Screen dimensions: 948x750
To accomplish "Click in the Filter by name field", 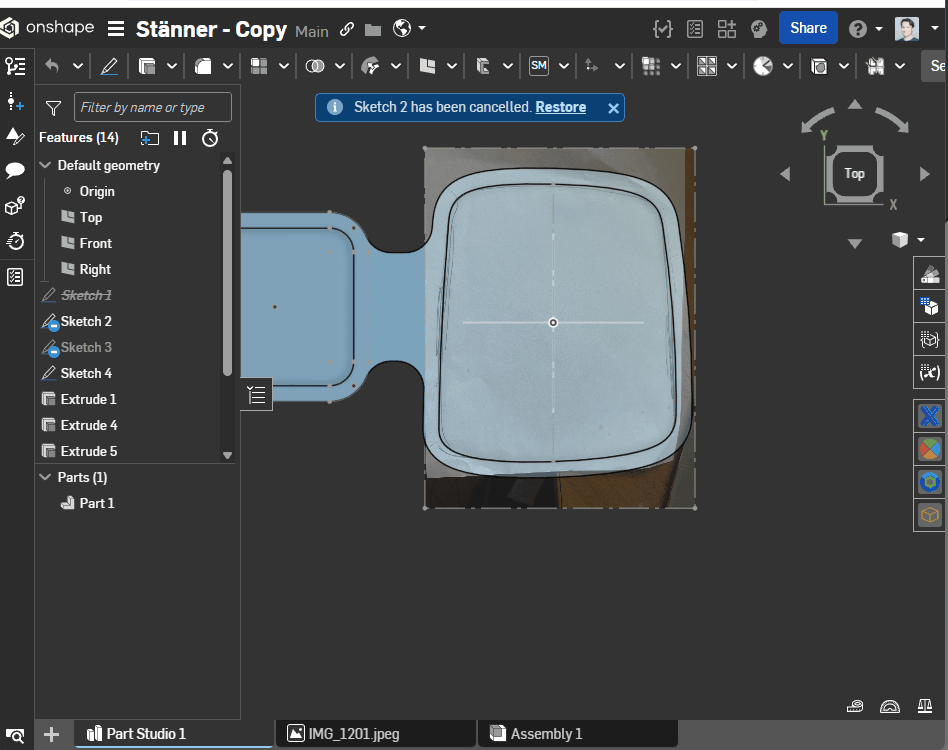I will click(x=152, y=107).
